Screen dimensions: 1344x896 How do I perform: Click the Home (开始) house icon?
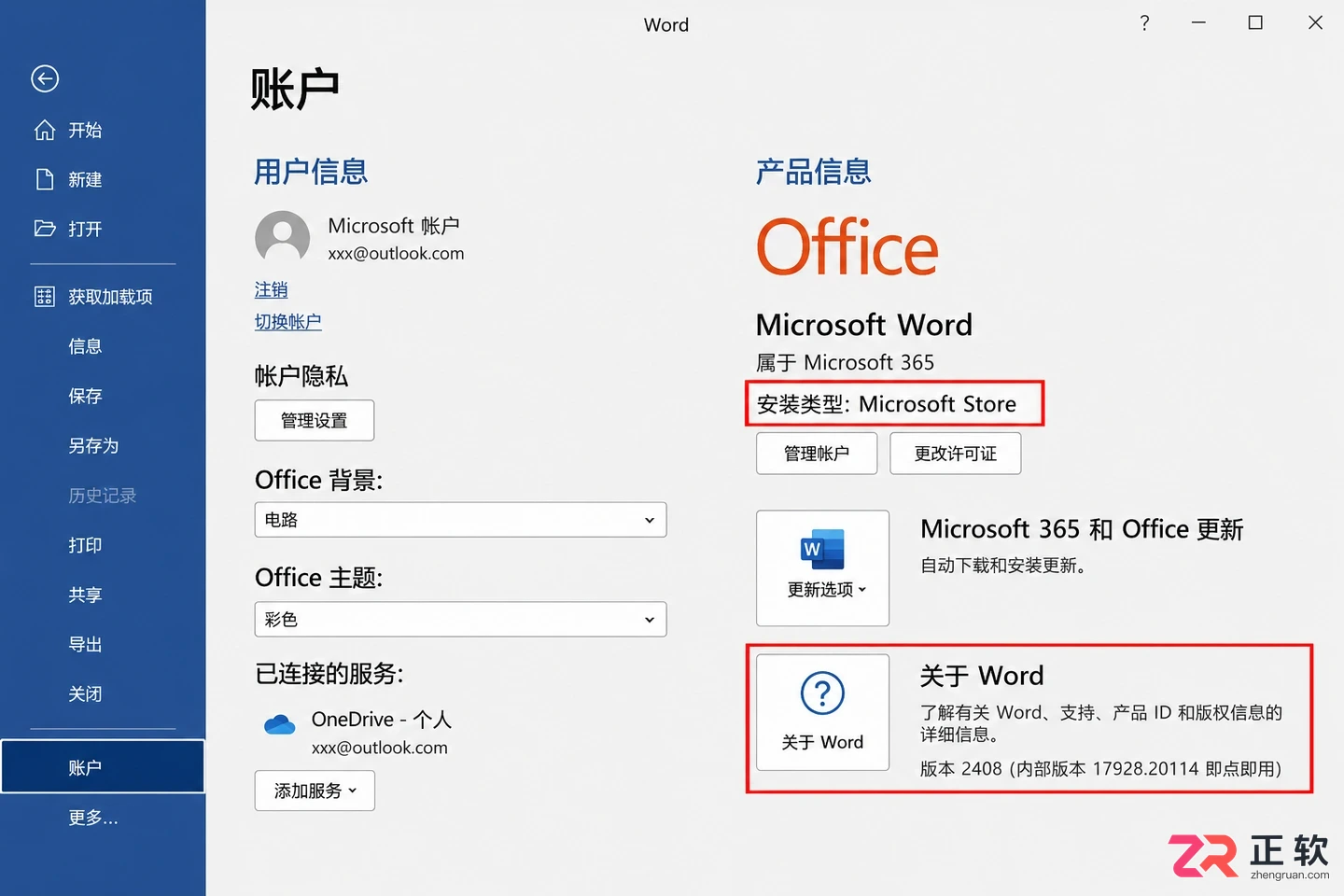tap(45, 130)
